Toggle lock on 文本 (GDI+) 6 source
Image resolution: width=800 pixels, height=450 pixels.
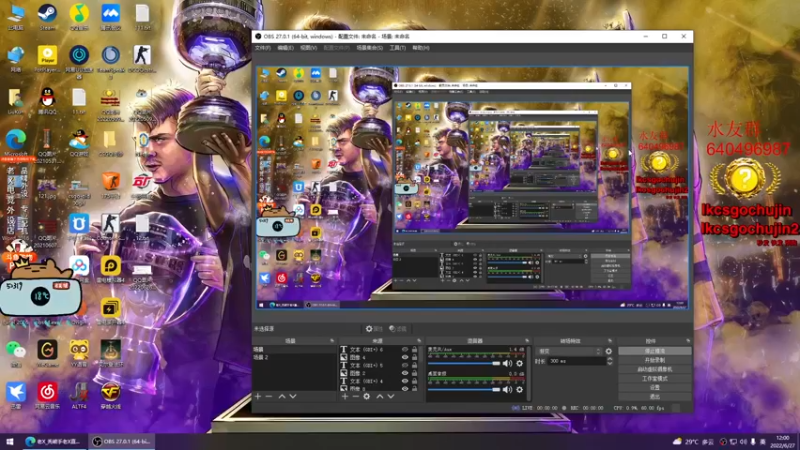click(x=414, y=349)
